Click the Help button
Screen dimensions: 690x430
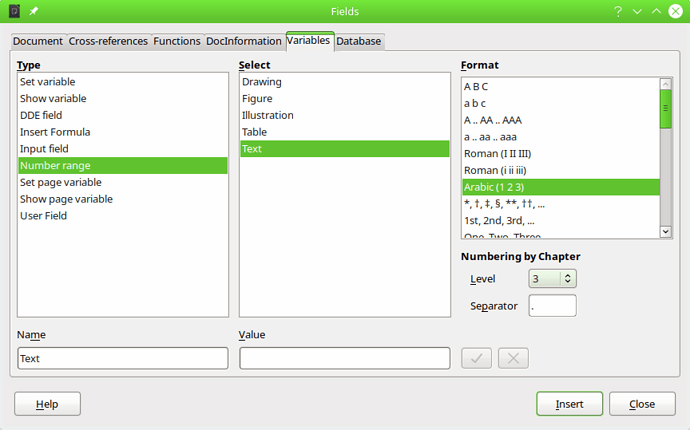click(x=48, y=404)
